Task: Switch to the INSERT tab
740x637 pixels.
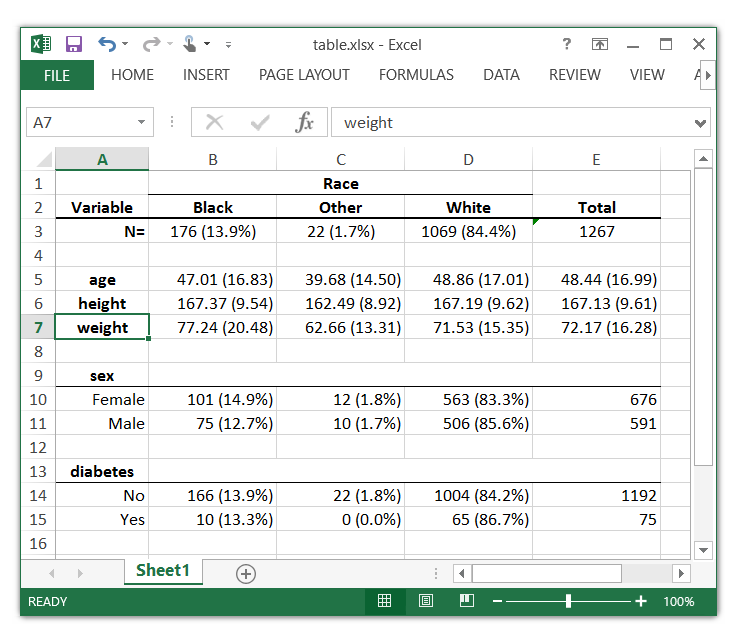Action: click(x=206, y=75)
